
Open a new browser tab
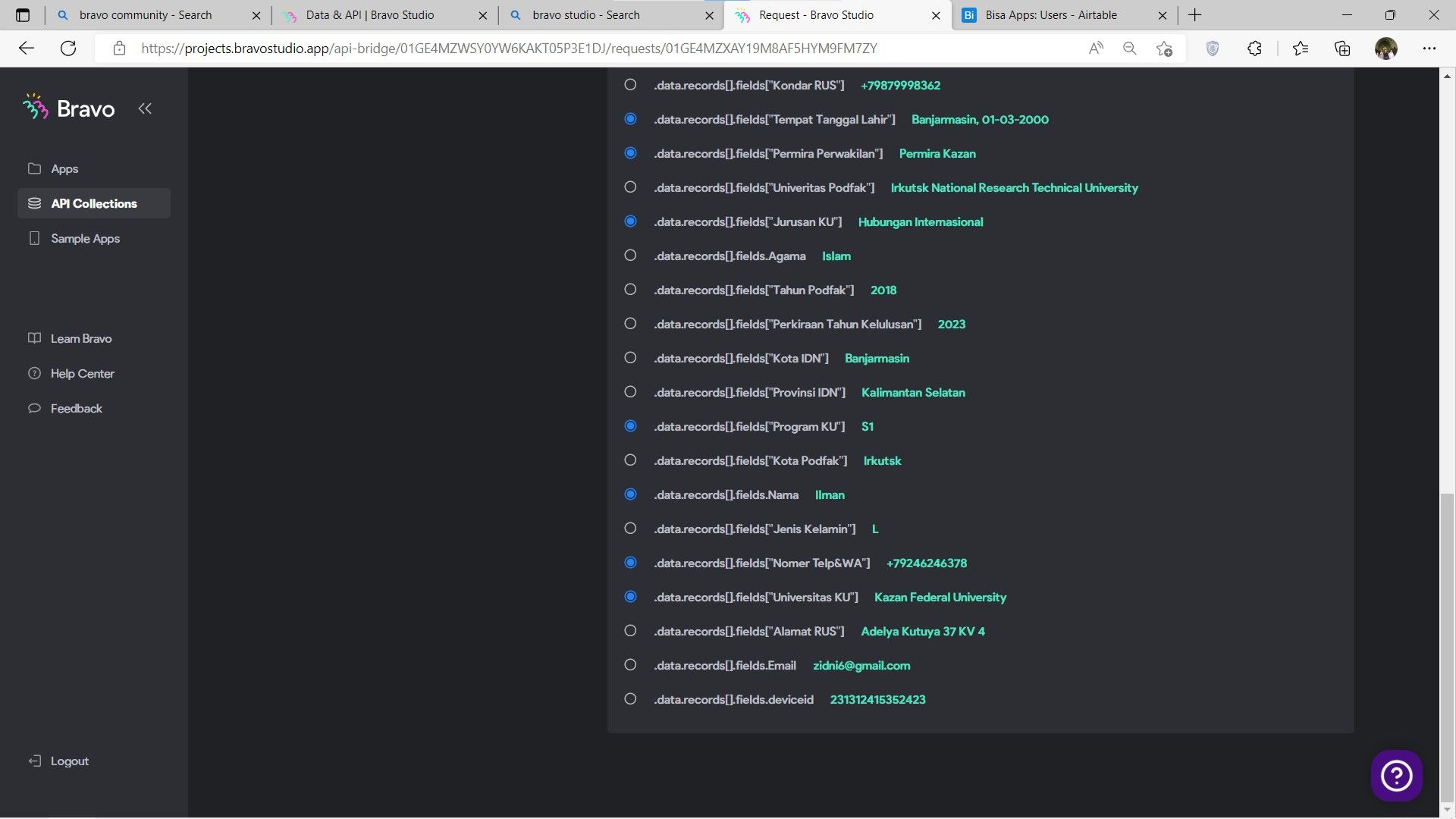(x=1195, y=15)
